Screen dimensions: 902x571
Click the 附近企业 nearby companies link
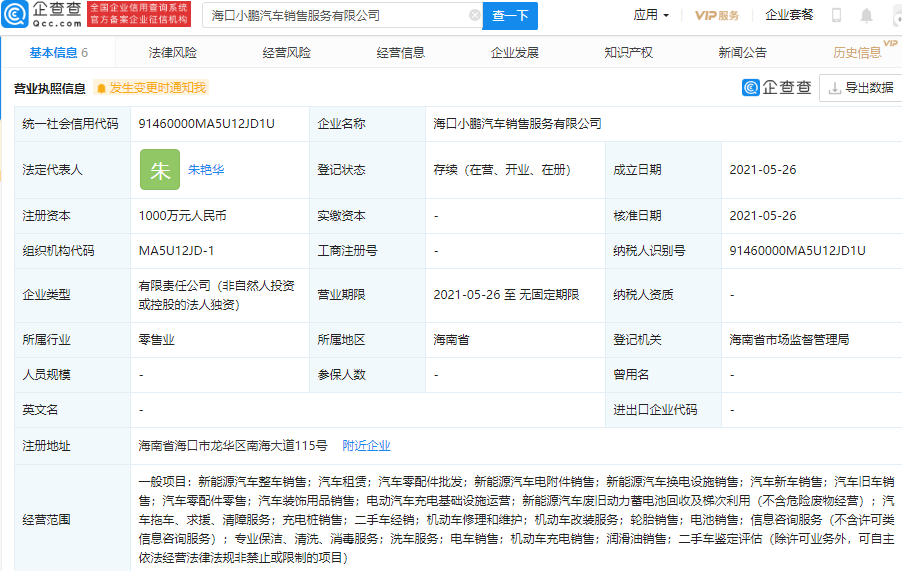(366, 446)
